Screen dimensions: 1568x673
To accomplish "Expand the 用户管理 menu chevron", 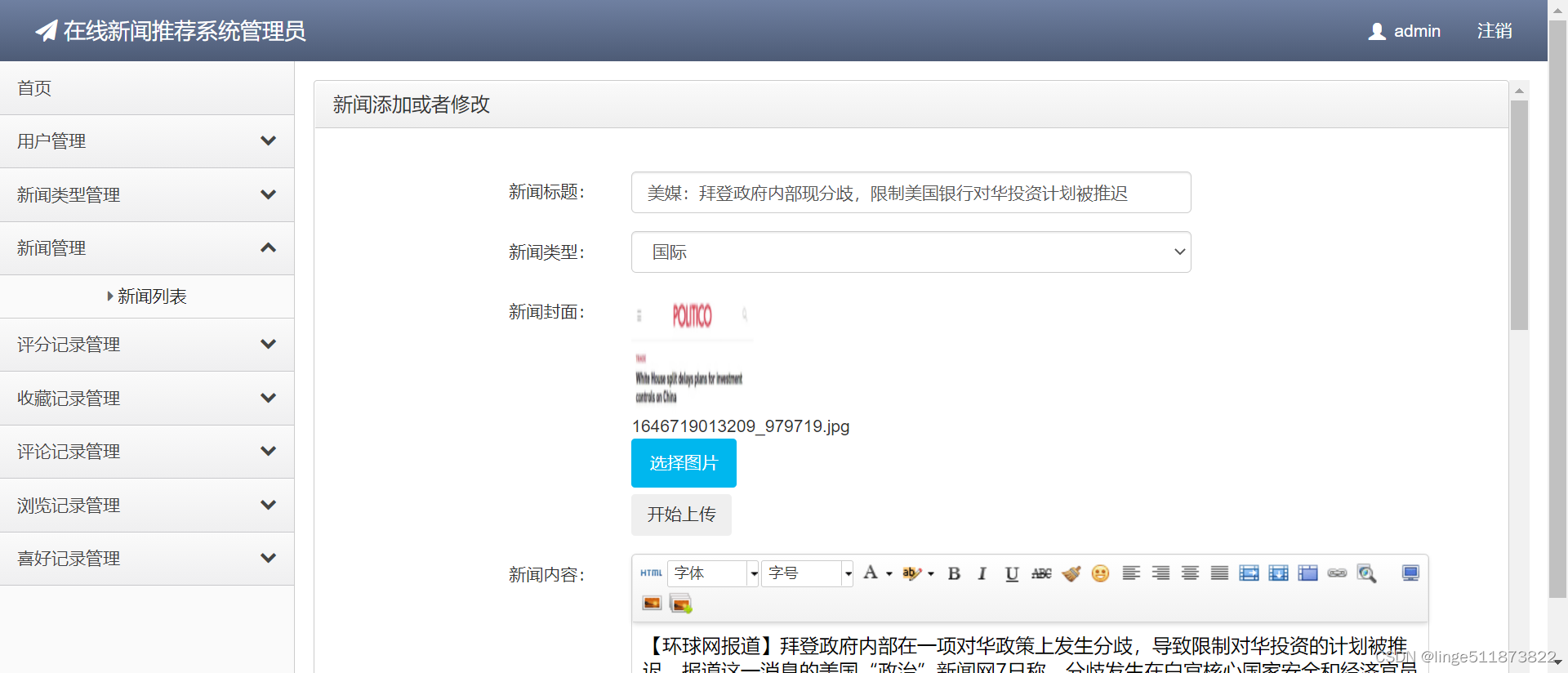I will point(268,140).
